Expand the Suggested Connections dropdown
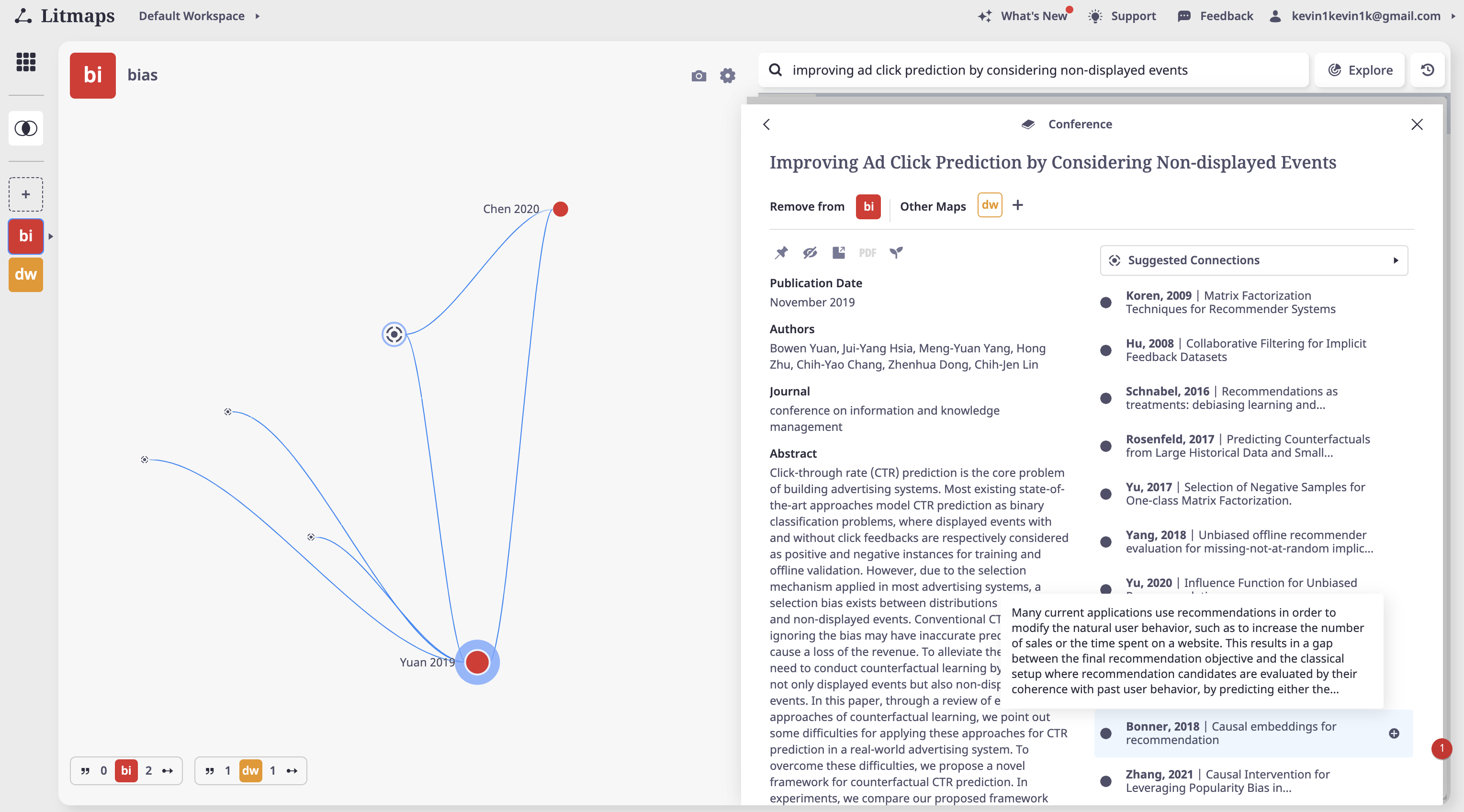 pyautogui.click(x=1254, y=260)
